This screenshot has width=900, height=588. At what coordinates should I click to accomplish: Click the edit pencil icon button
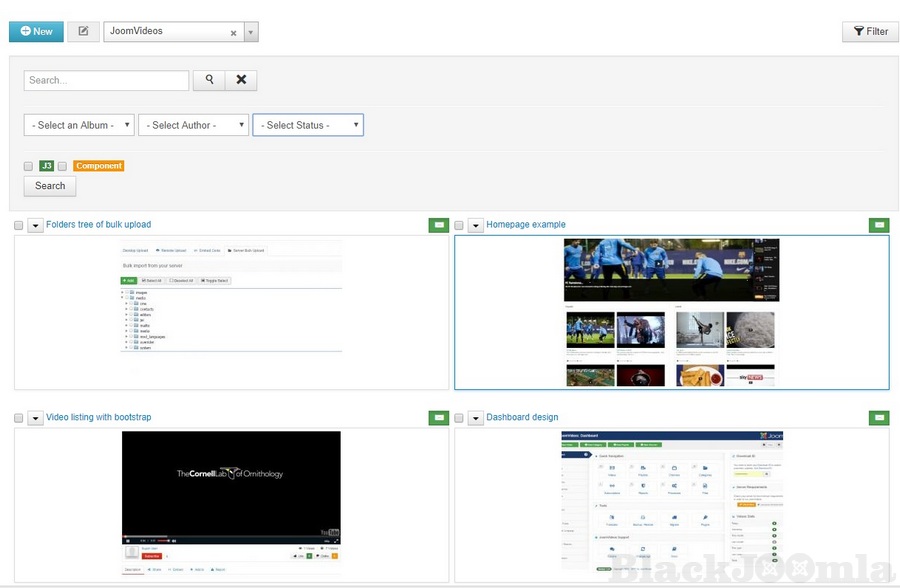tap(83, 31)
